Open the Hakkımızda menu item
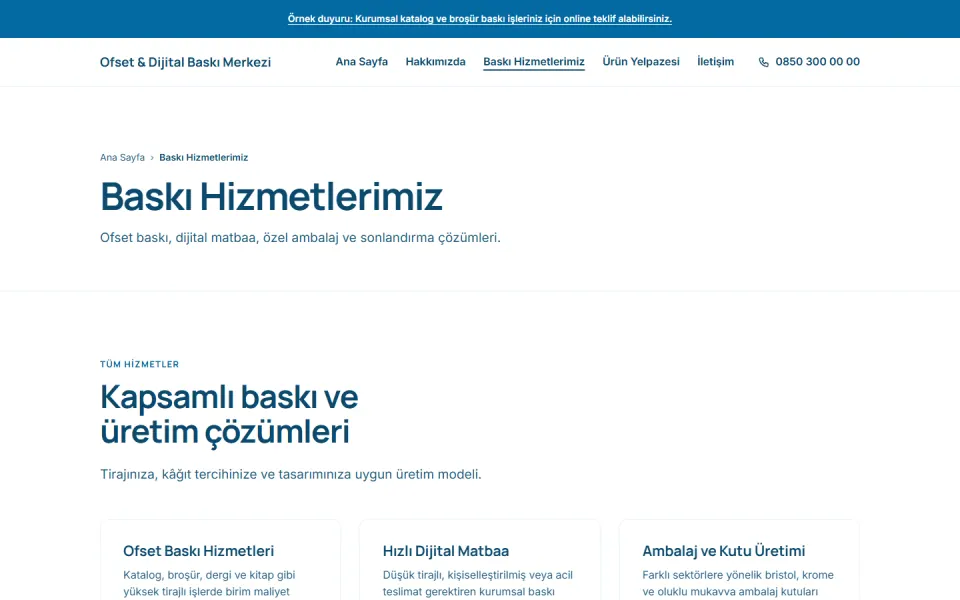Screen dimensions: 960x600 [435, 62]
